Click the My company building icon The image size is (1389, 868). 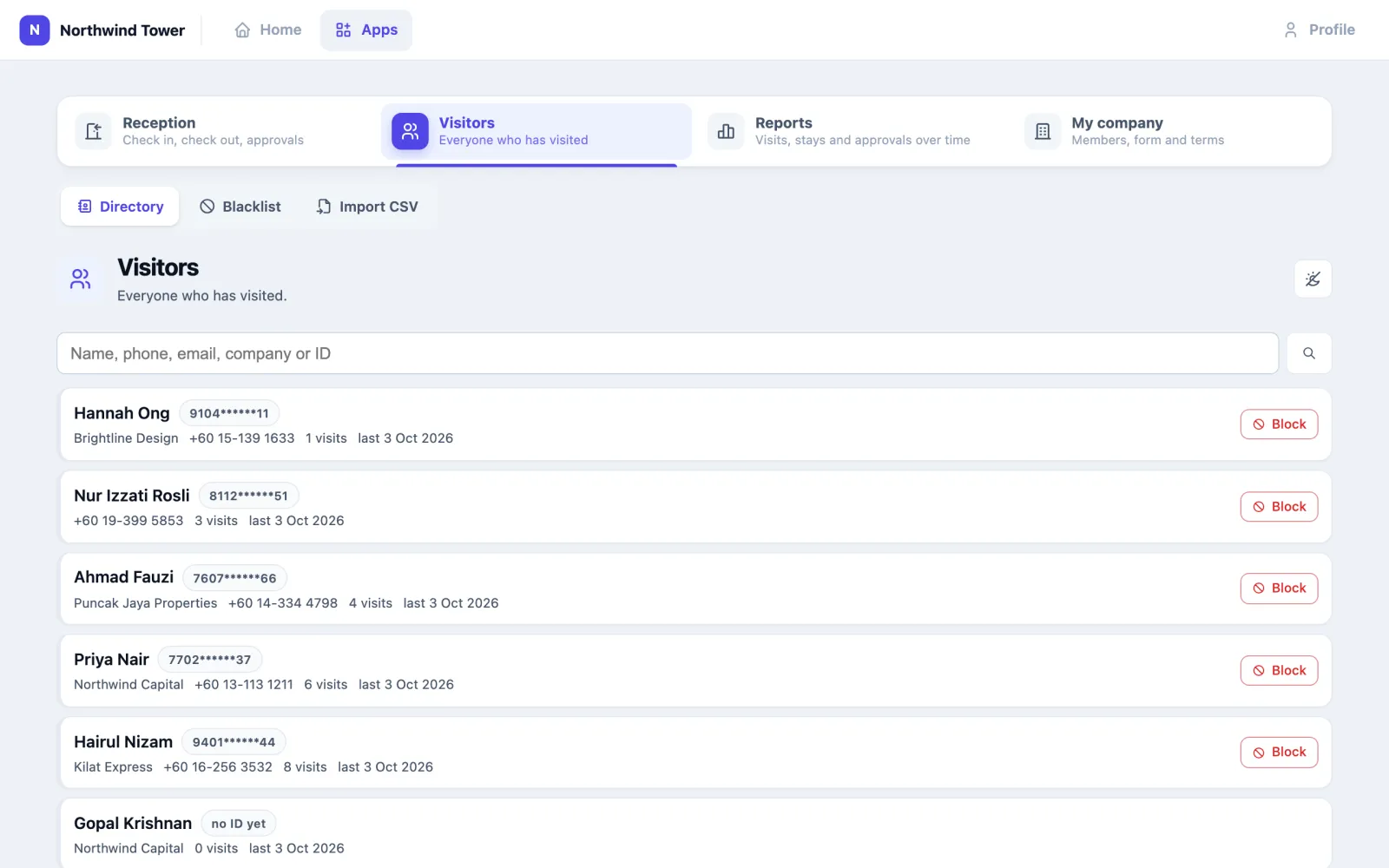point(1043,131)
